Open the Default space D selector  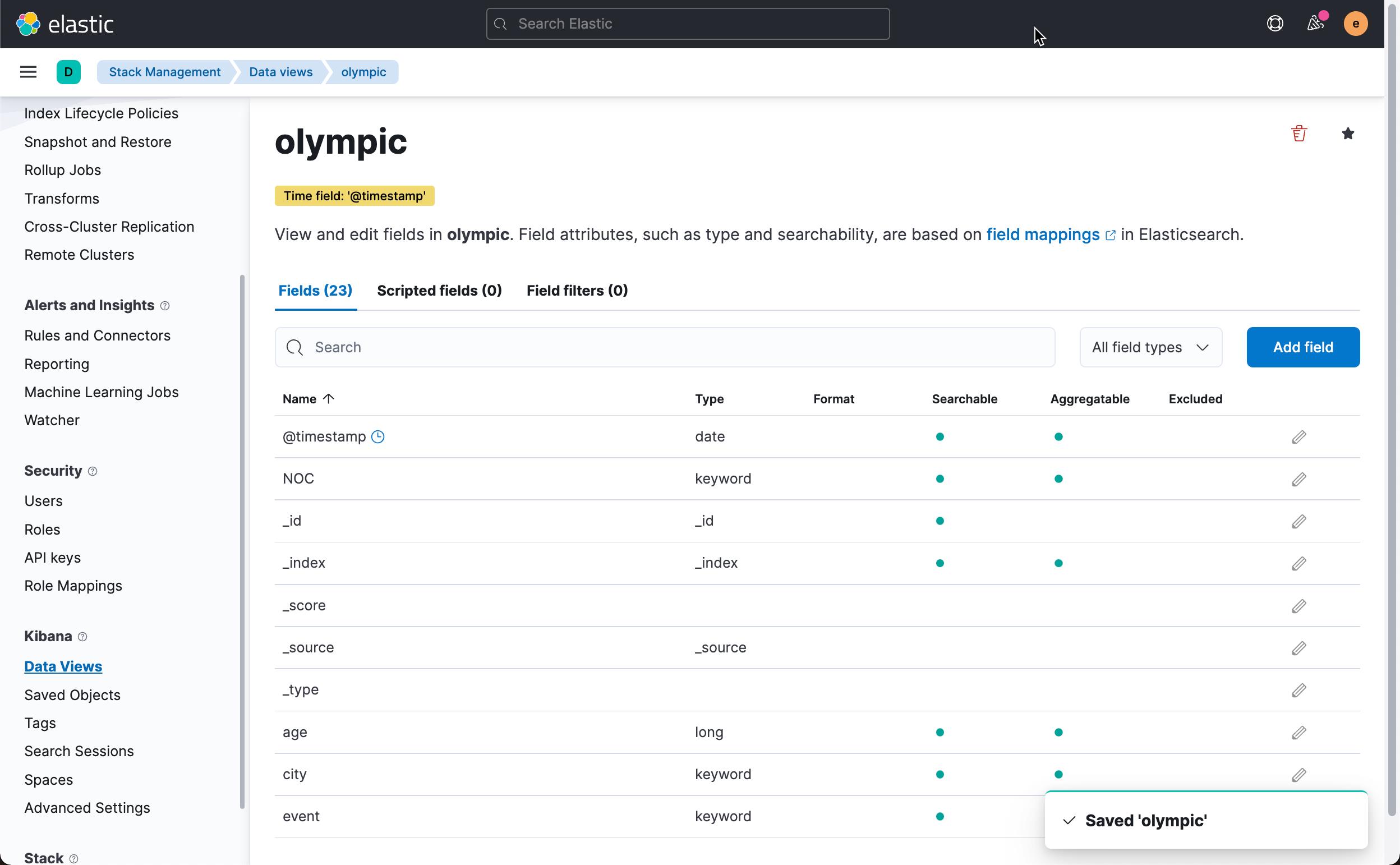point(68,72)
